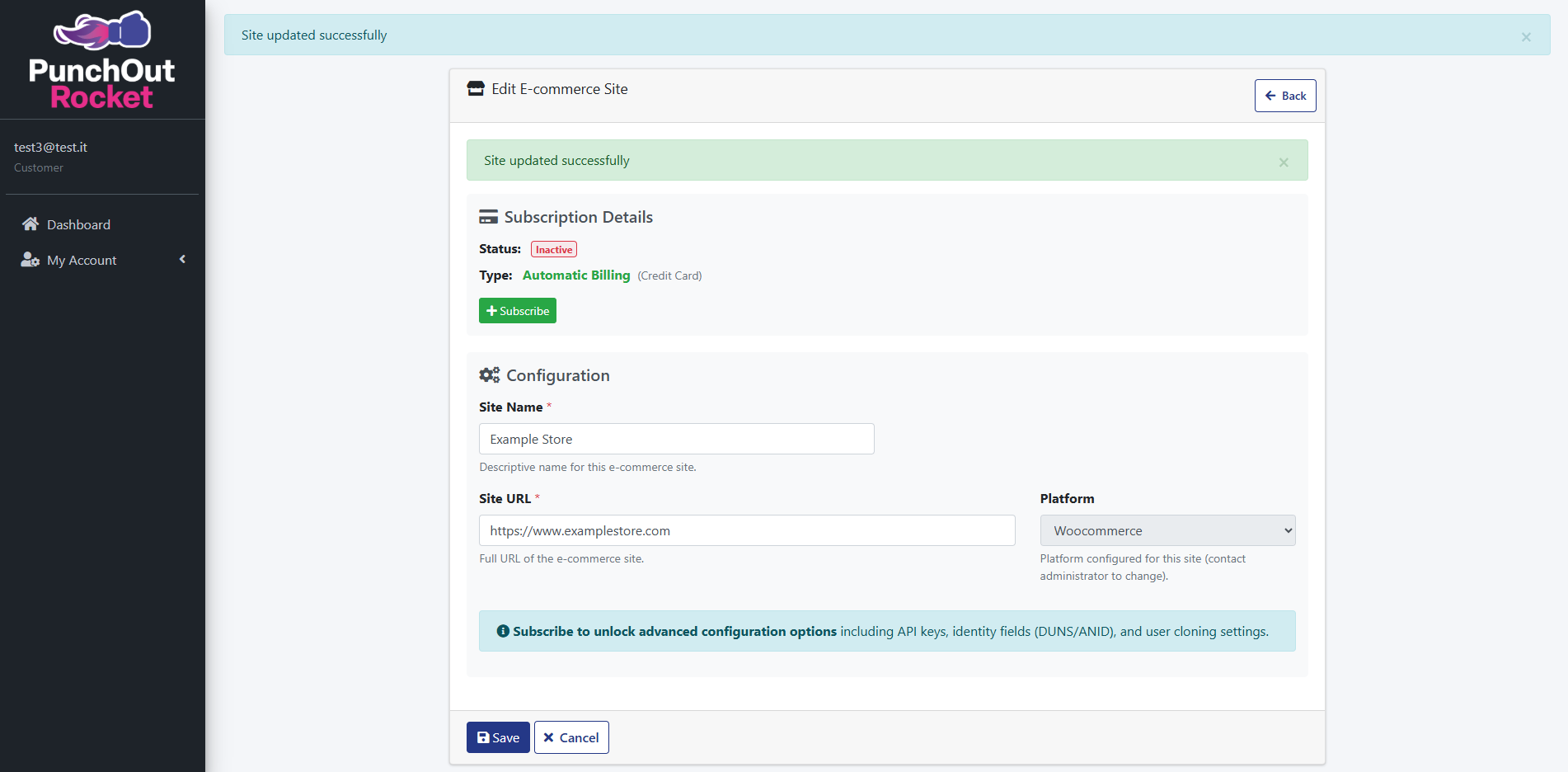Click the gears icon next to Configuration

(x=490, y=375)
